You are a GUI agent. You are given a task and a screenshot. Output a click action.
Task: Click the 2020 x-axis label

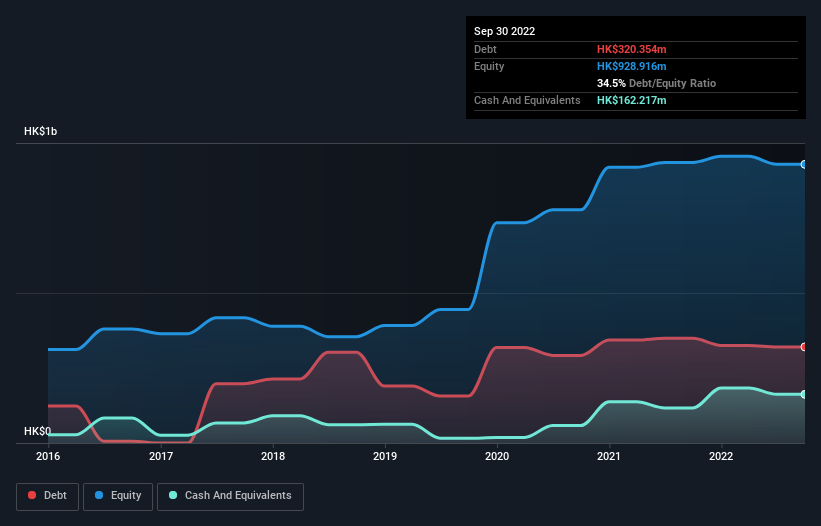point(497,456)
